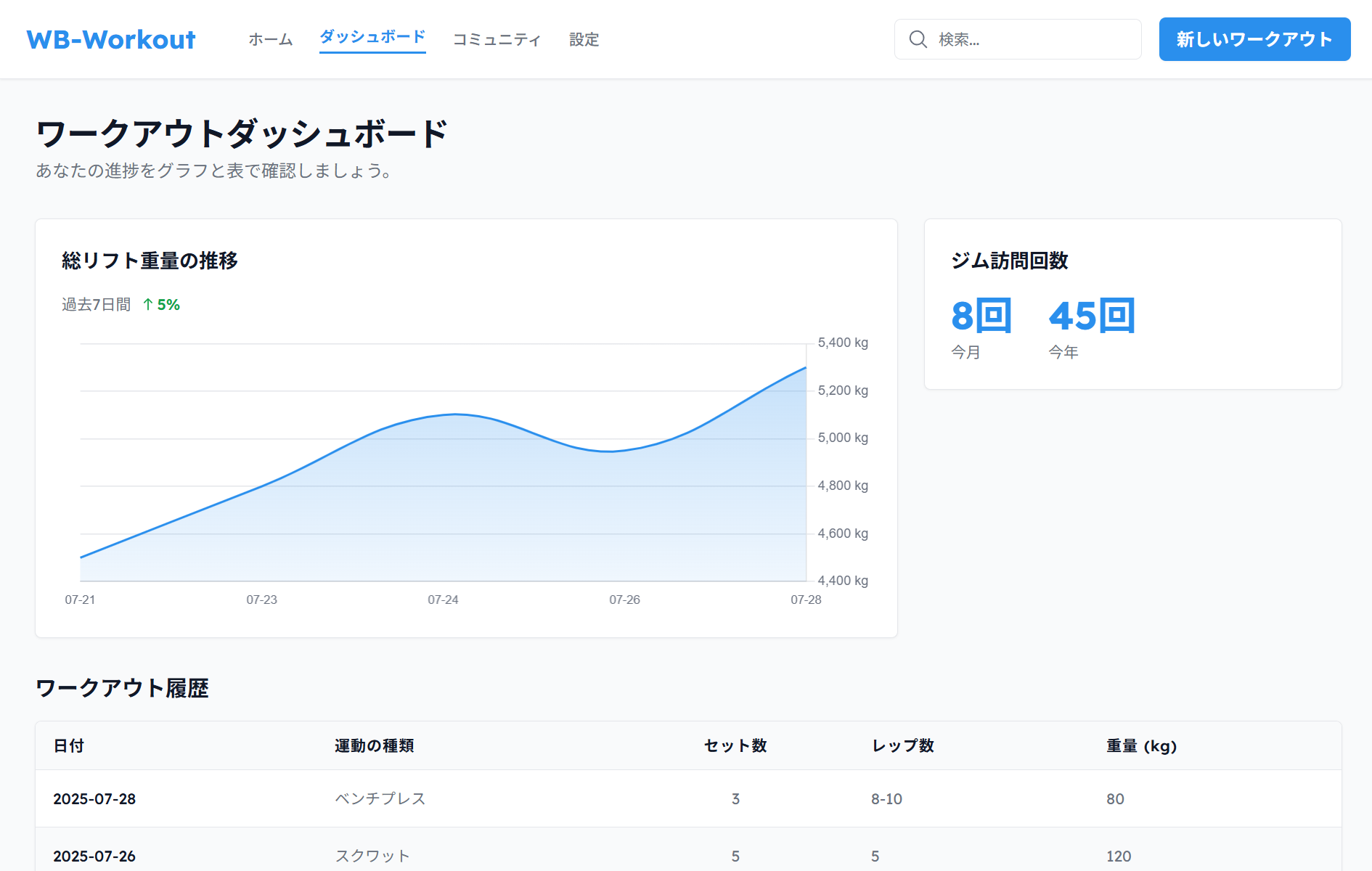This screenshot has height=871, width=1372.
Task: Click the WB-Workout logo
Action: pos(111,39)
